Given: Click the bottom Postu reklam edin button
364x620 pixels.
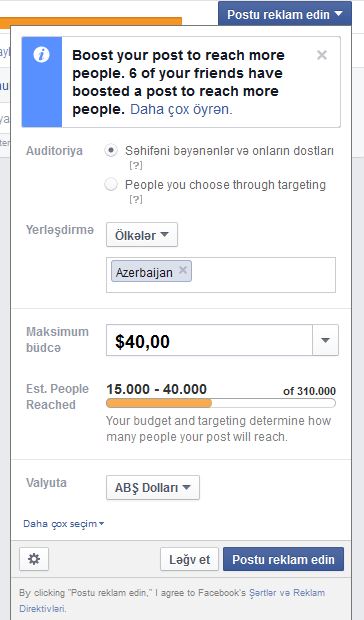Looking at the screenshot, I should [283, 559].
